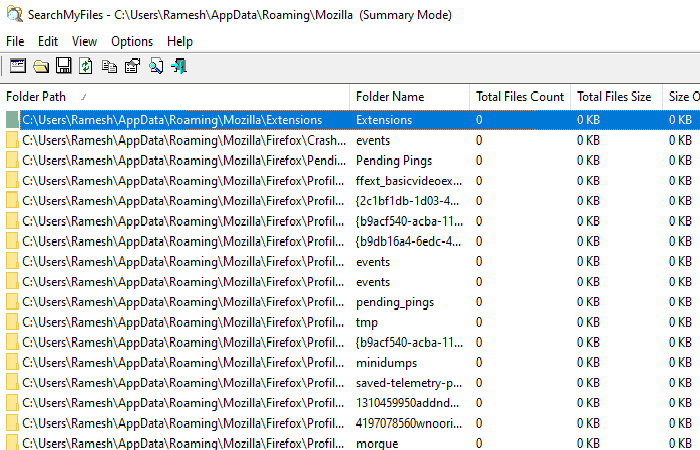Click the floppy disk Save icon
The width and height of the screenshot is (700, 450).
[63, 66]
